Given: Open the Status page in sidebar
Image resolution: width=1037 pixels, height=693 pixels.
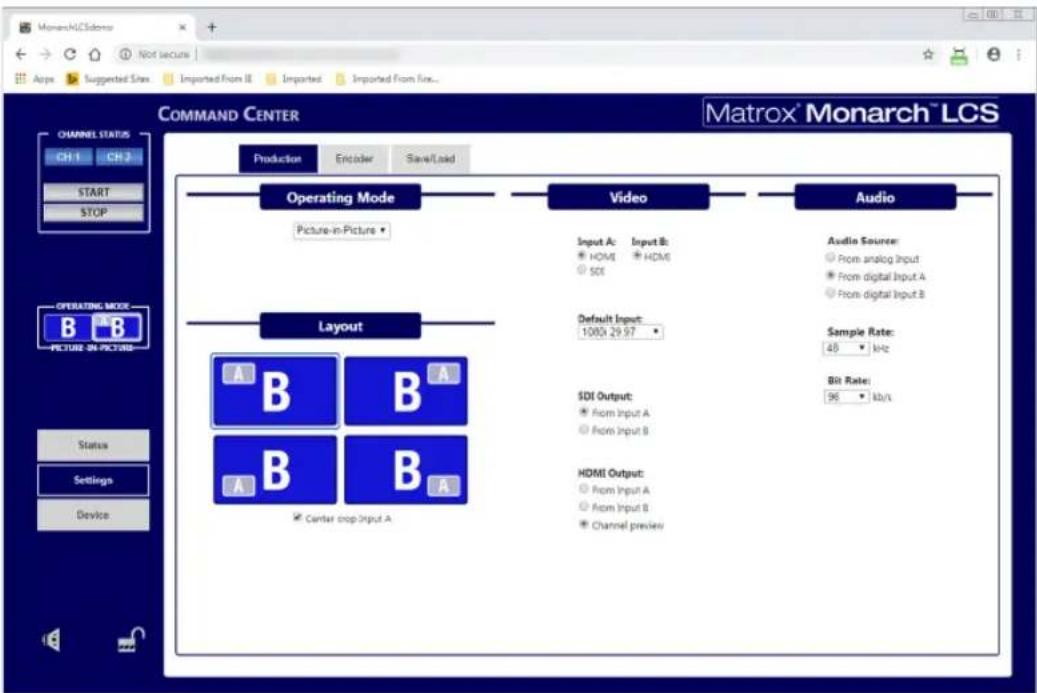Looking at the screenshot, I should point(93,445).
